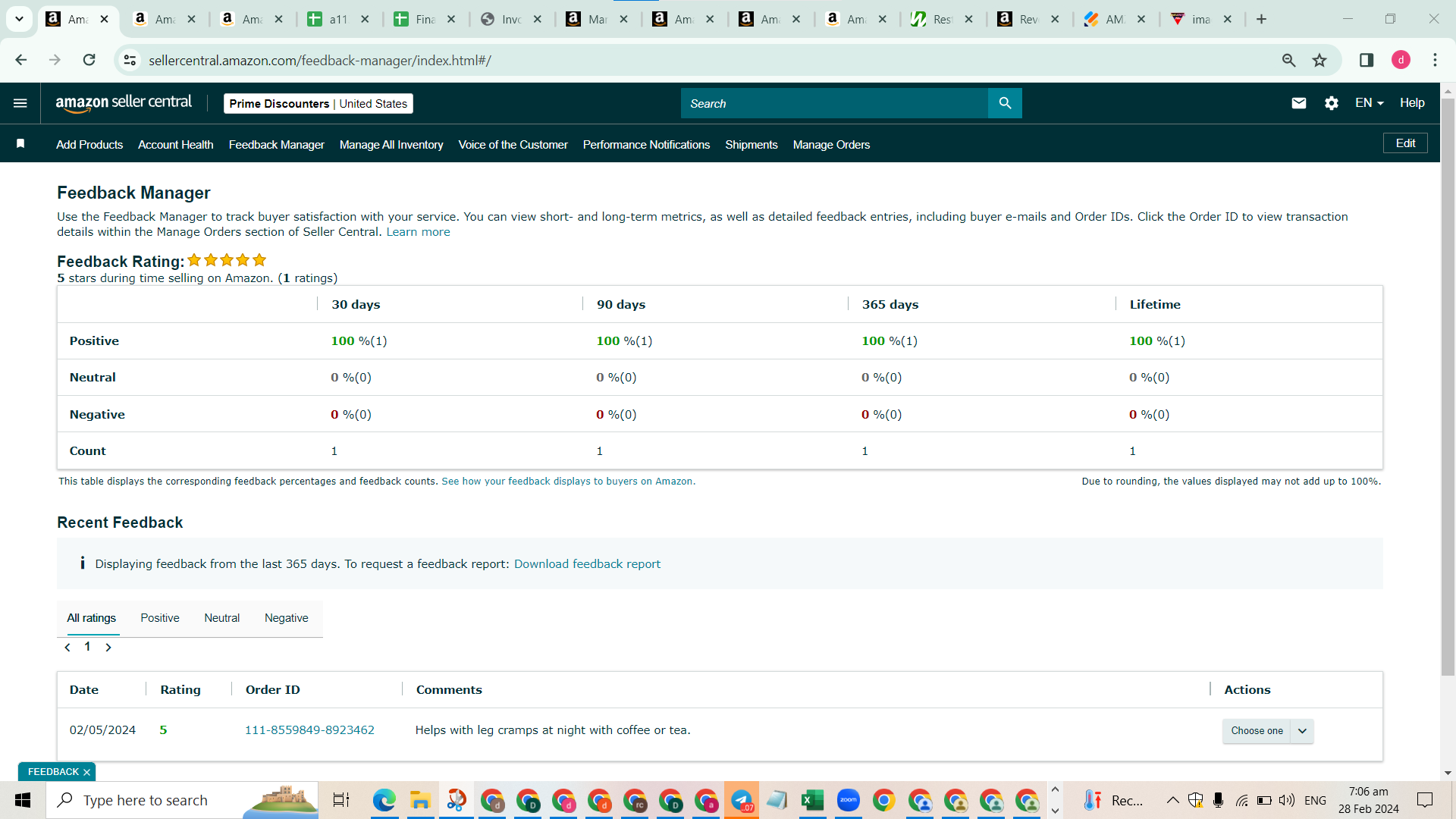Viewport: 1456px width, 819px height.
Task: Reload the page
Action: click(89, 60)
